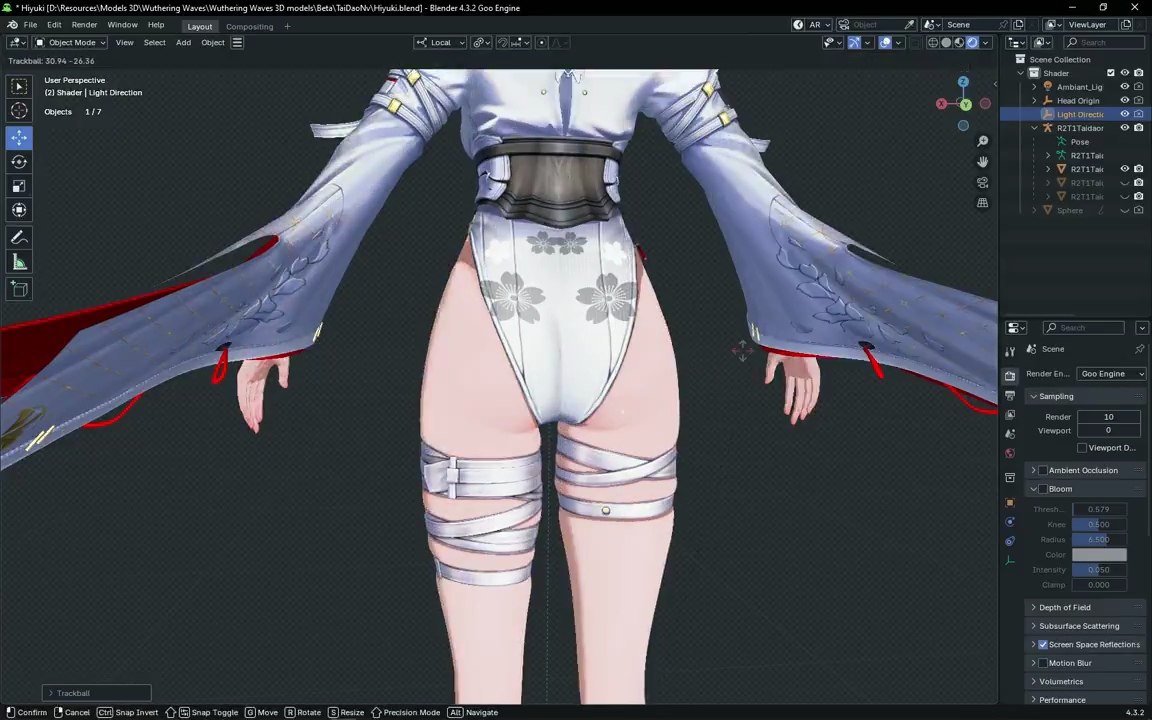
Task: Disable Screen Space Reflections checkbox
Action: [1043, 644]
